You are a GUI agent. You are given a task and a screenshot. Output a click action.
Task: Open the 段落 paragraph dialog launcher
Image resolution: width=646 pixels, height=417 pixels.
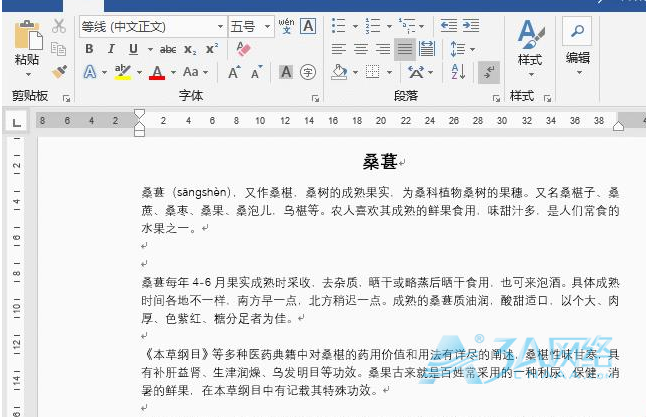[497, 98]
